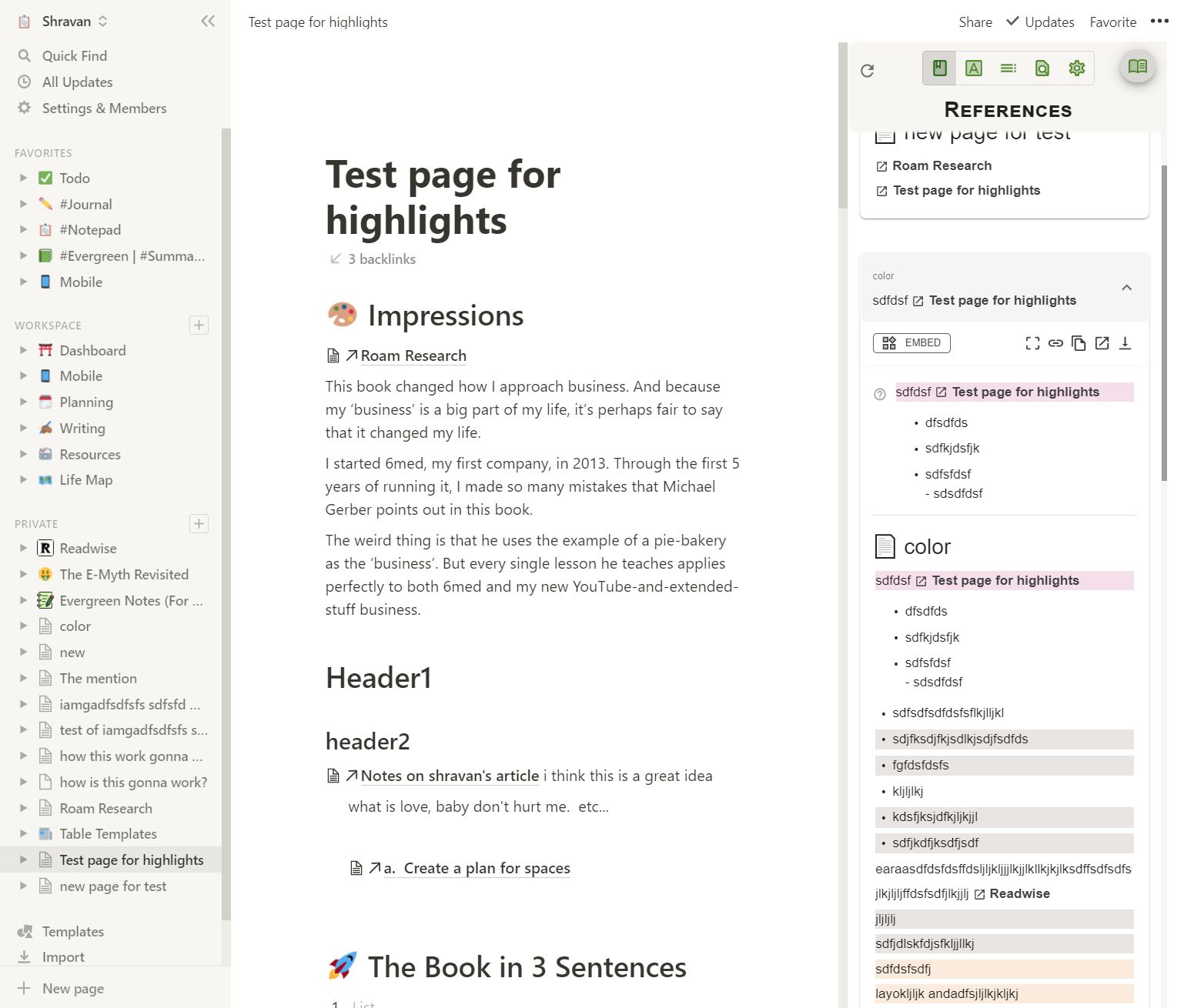Click the pink highlighted sdfdsf line under the color heading
Viewport: 1184px width, 1008px height.
tap(1004, 581)
